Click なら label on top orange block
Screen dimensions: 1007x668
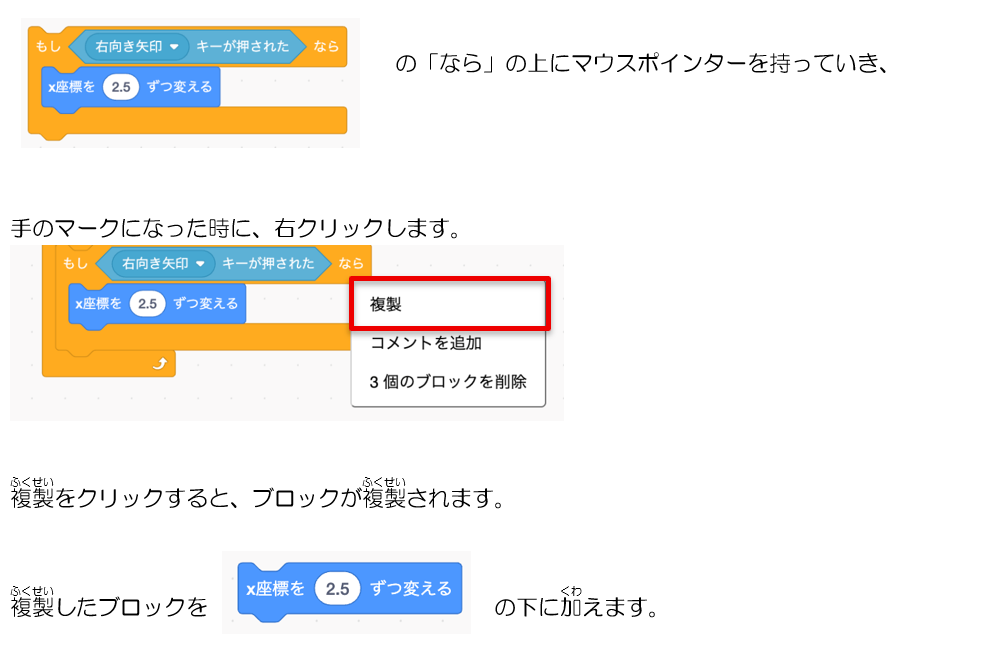(x=326, y=46)
